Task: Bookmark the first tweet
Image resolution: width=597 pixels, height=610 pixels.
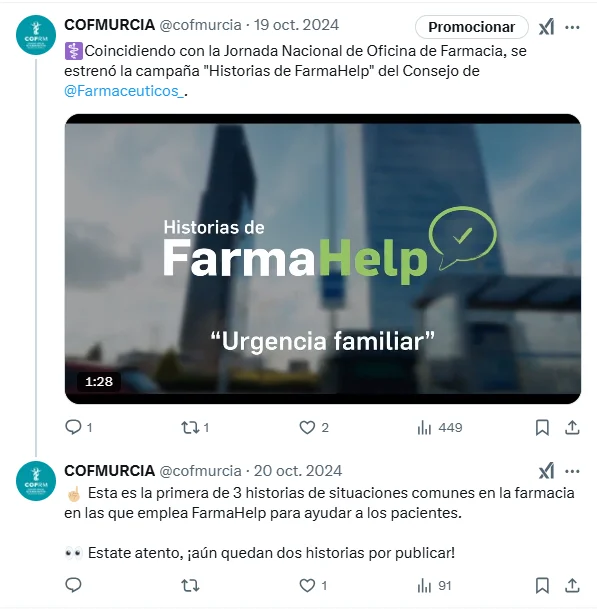Action: tap(542, 428)
